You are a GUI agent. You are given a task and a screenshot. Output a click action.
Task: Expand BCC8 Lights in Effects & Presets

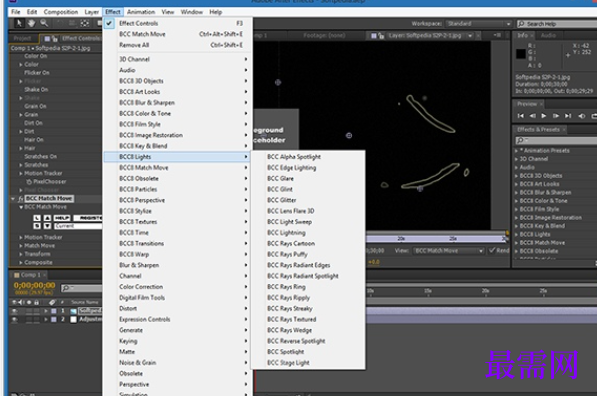click(517, 235)
